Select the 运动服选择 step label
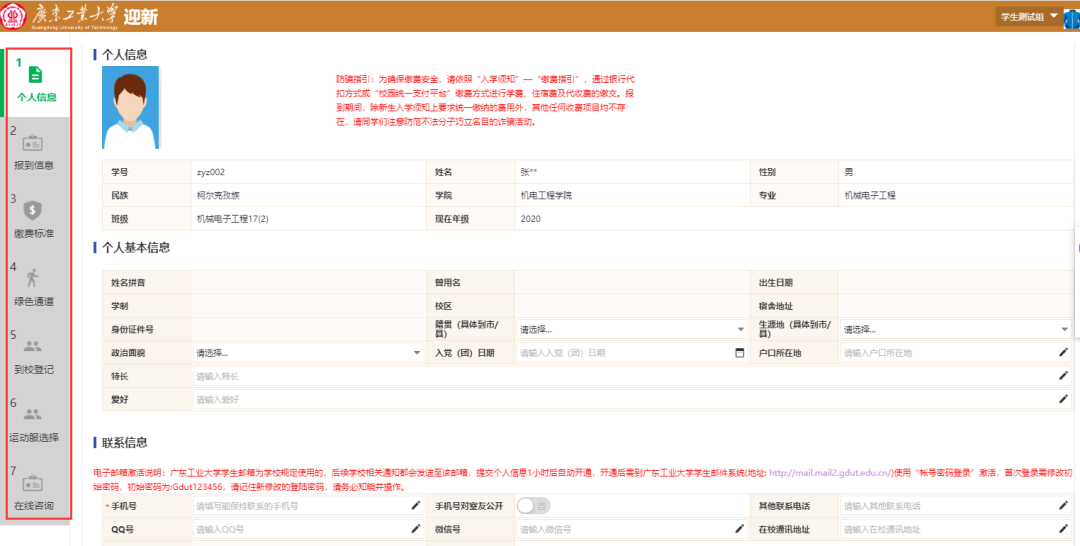The width and height of the screenshot is (1080, 546). (34, 437)
